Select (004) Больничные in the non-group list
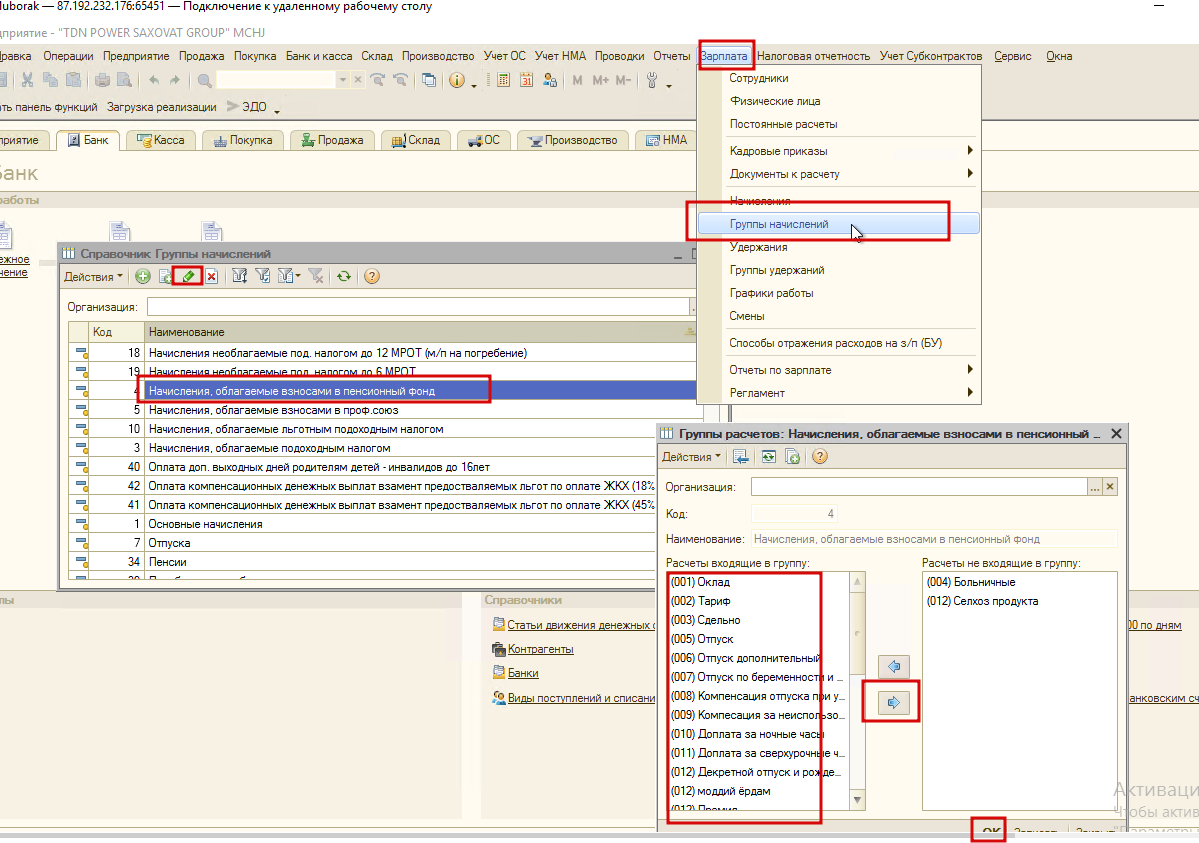This screenshot has width=1199, height=843. click(x=971, y=582)
